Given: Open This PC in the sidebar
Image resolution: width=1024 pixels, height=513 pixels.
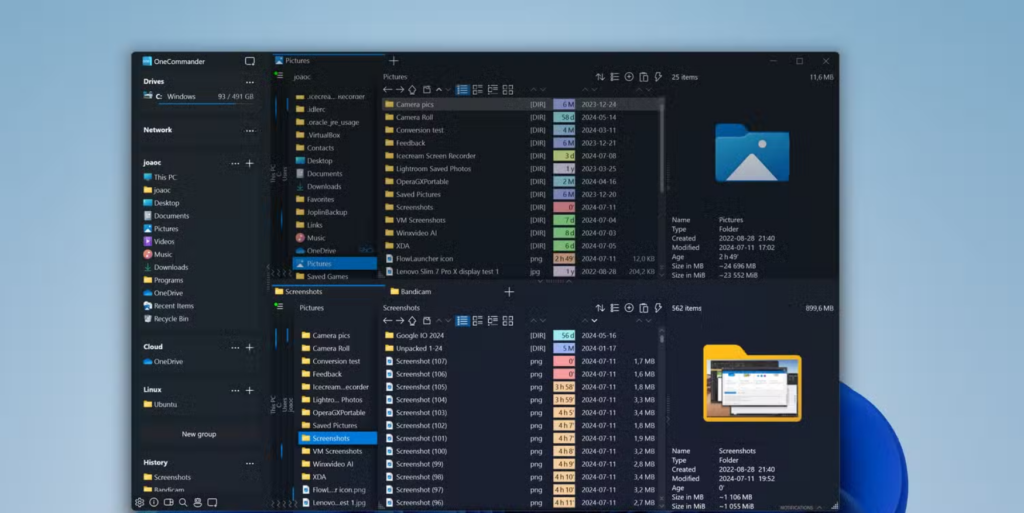Looking at the screenshot, I should click(159, 177).
